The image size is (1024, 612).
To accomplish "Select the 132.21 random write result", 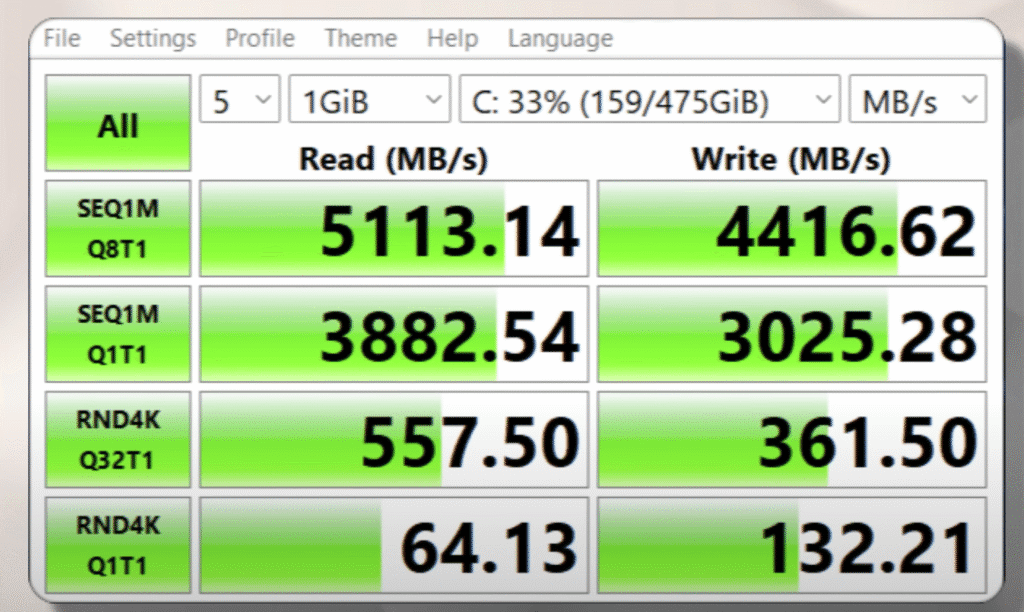I will pos(791,546).
